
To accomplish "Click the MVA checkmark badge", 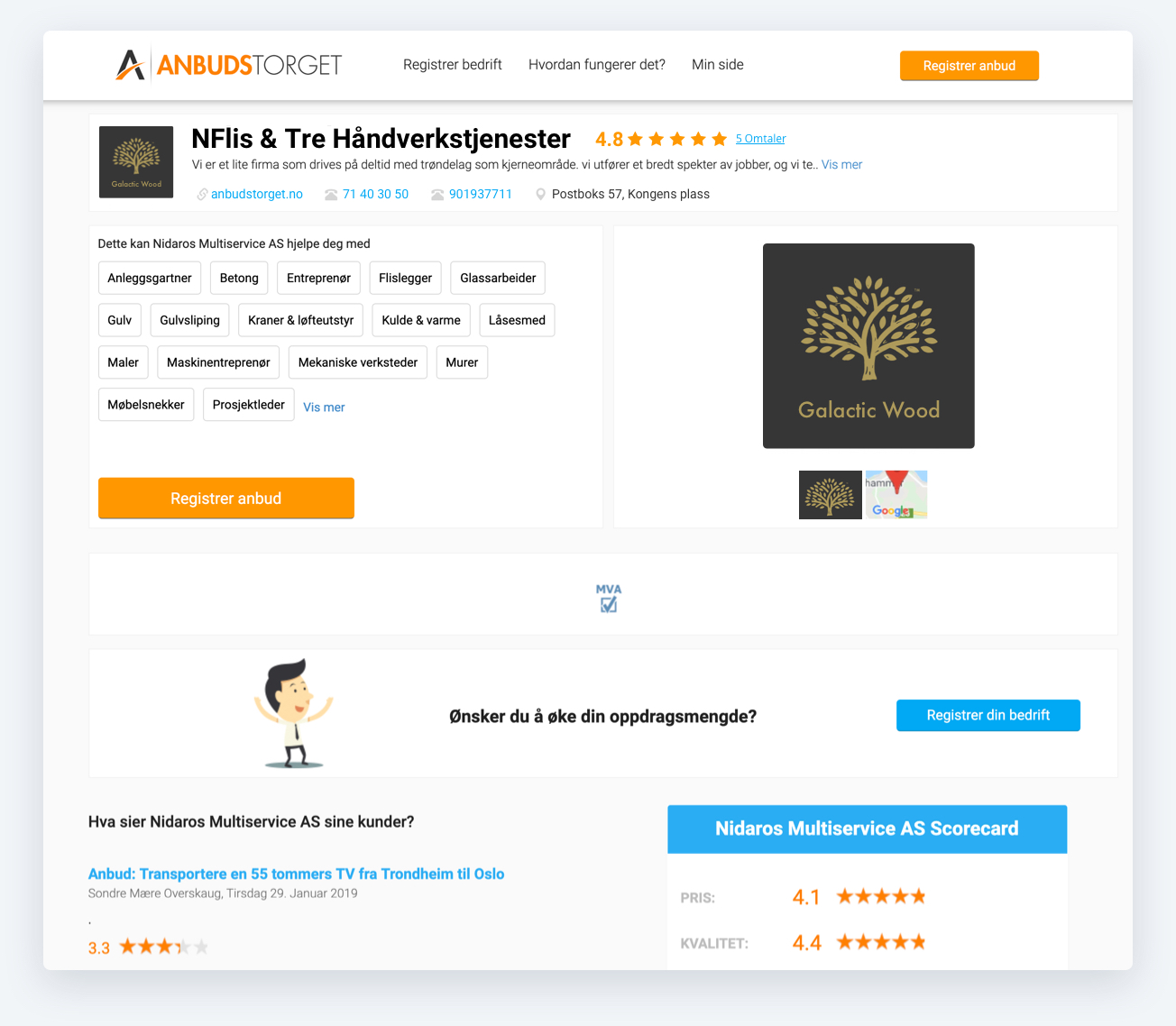I will pyautogui.click(x=609, y=598).
